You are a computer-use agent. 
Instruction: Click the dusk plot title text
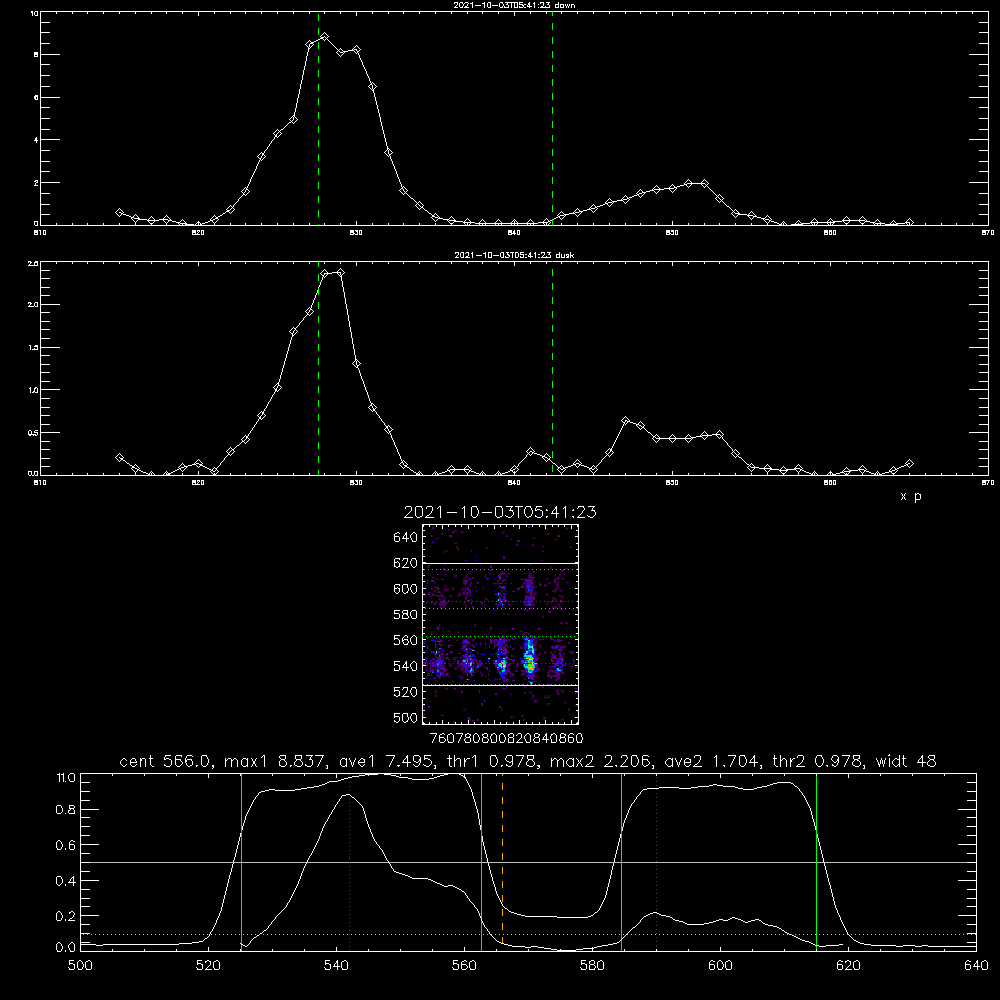pyautogui.click(x=514, y=255)
